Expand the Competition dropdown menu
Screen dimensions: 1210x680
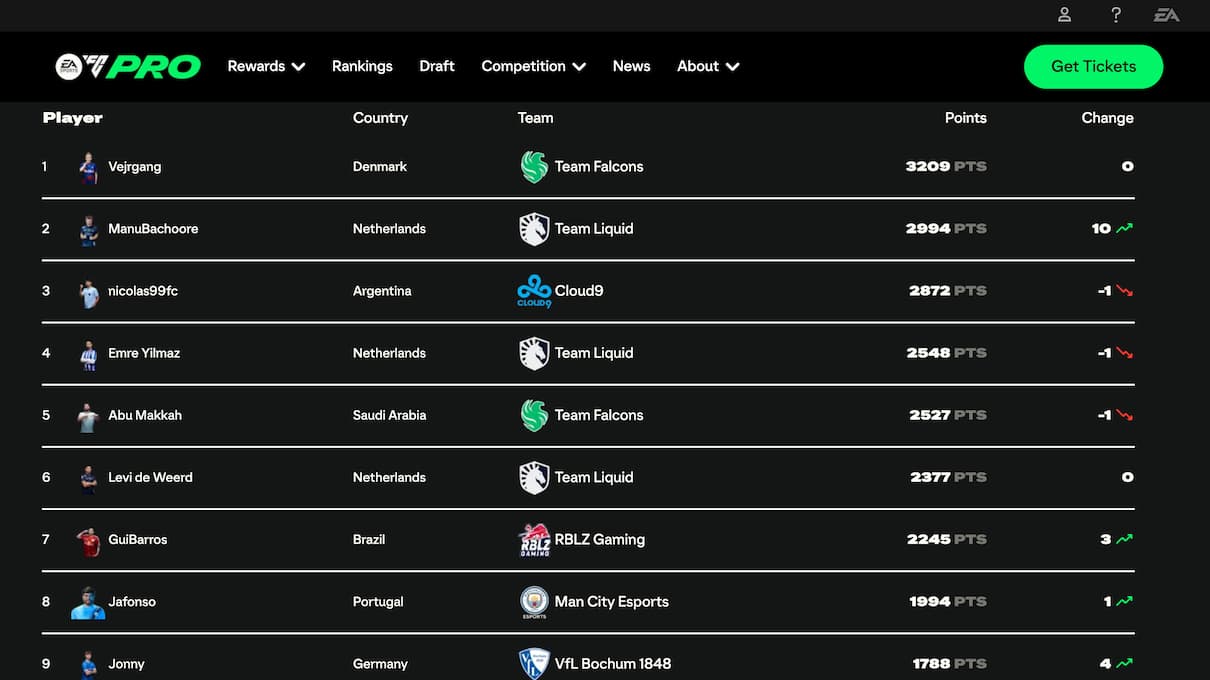tap(533, 66)
